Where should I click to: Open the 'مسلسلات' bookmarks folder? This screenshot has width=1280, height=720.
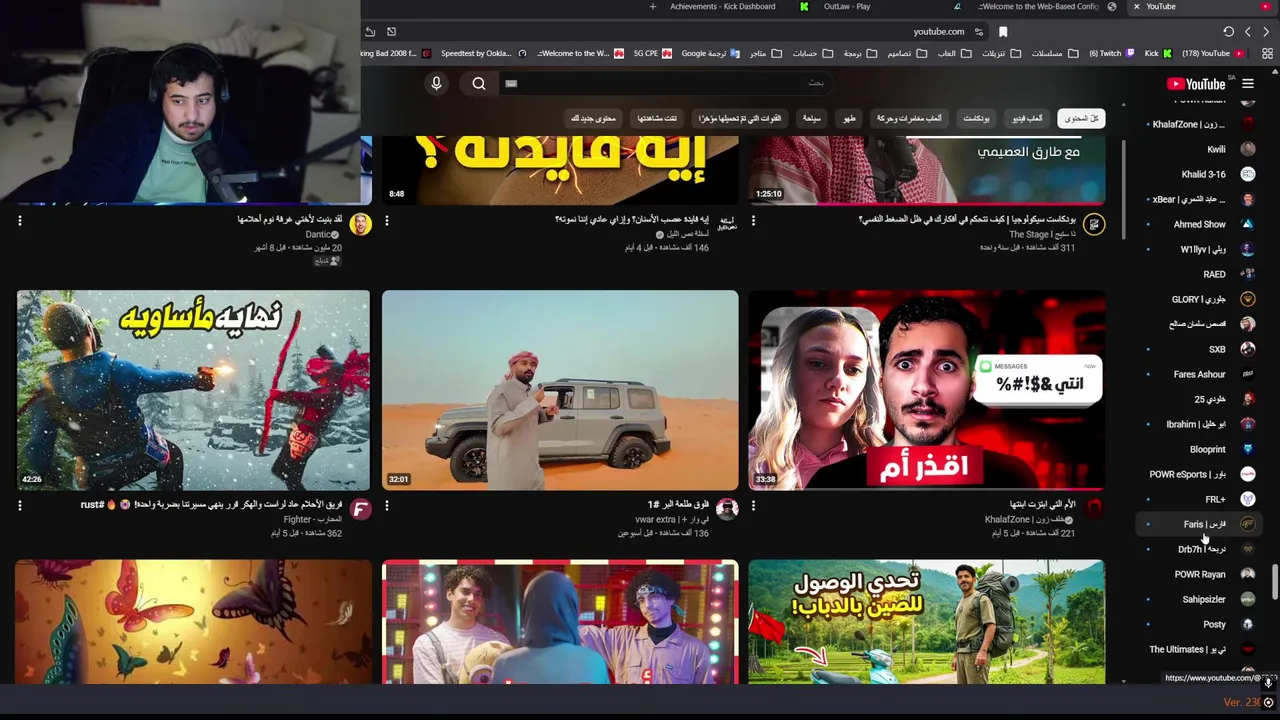[x=1055, y=53]
